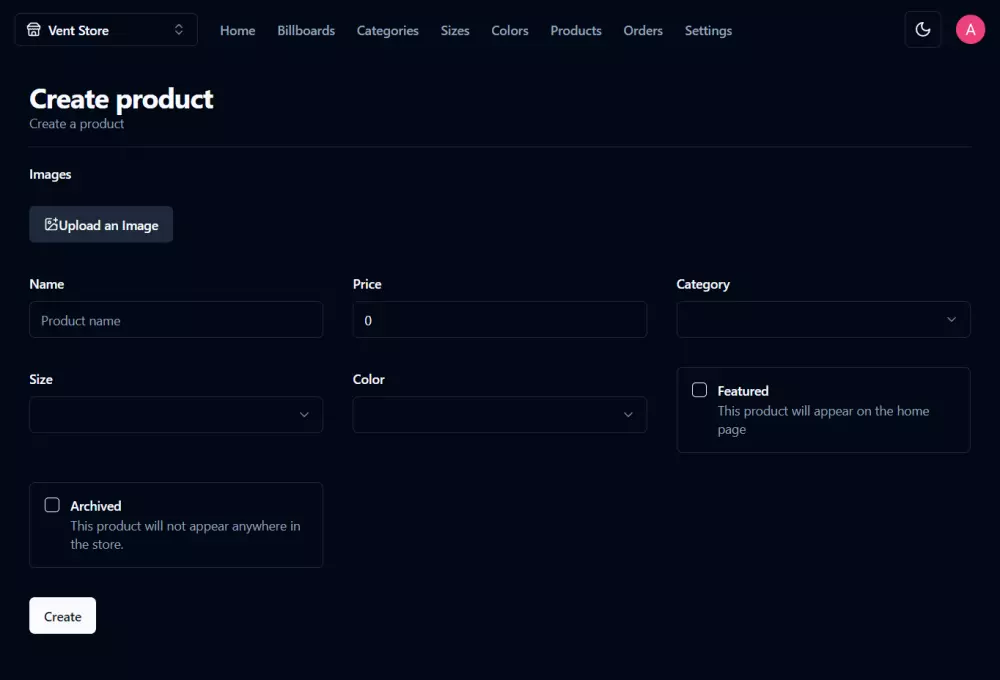Open the Category dropdown
Image resolution: width=1000 pixels, height=680 pixels.
tap(823, 320)
